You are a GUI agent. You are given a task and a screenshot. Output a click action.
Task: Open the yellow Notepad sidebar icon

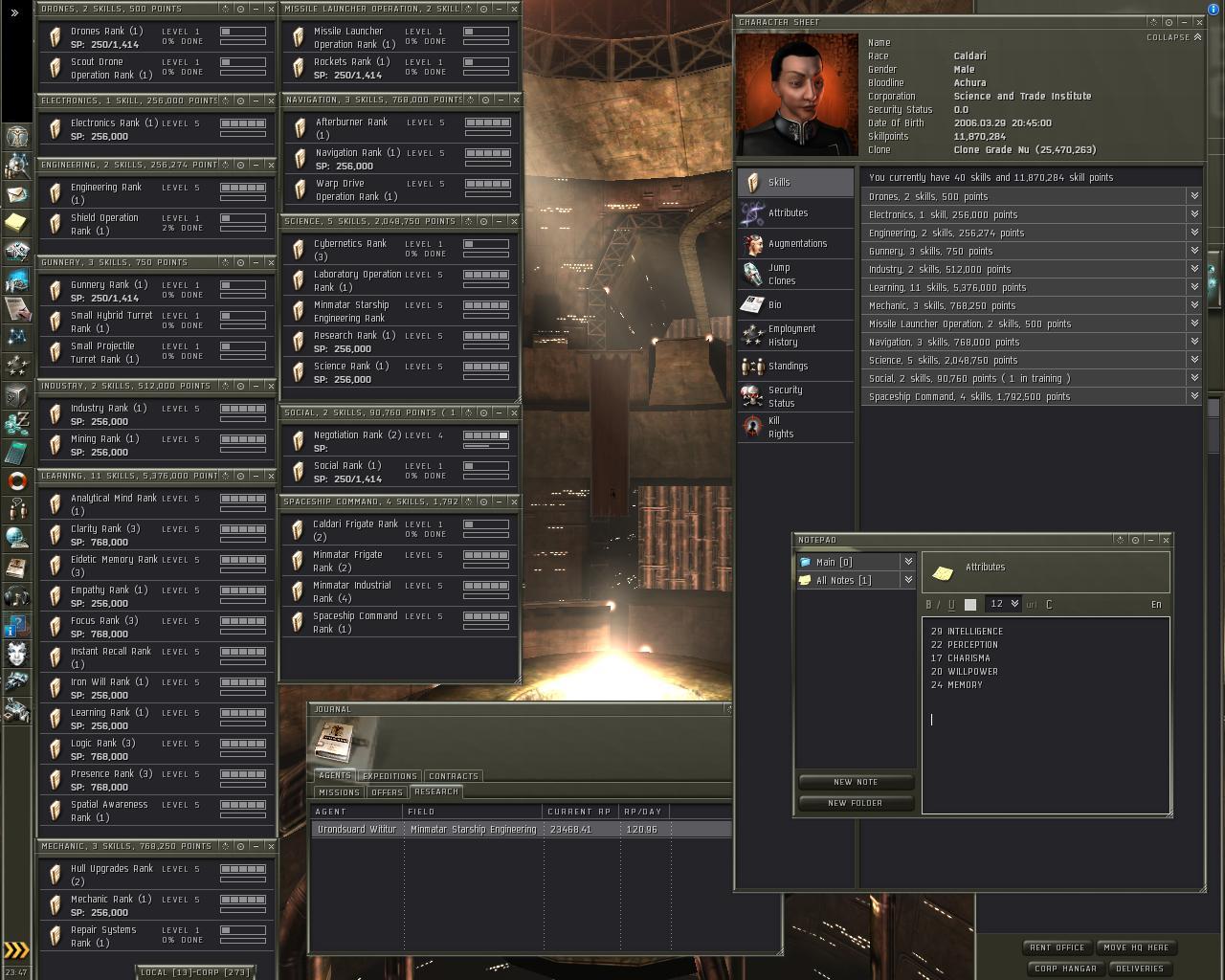pyautogui.click(x=16, y=222)
